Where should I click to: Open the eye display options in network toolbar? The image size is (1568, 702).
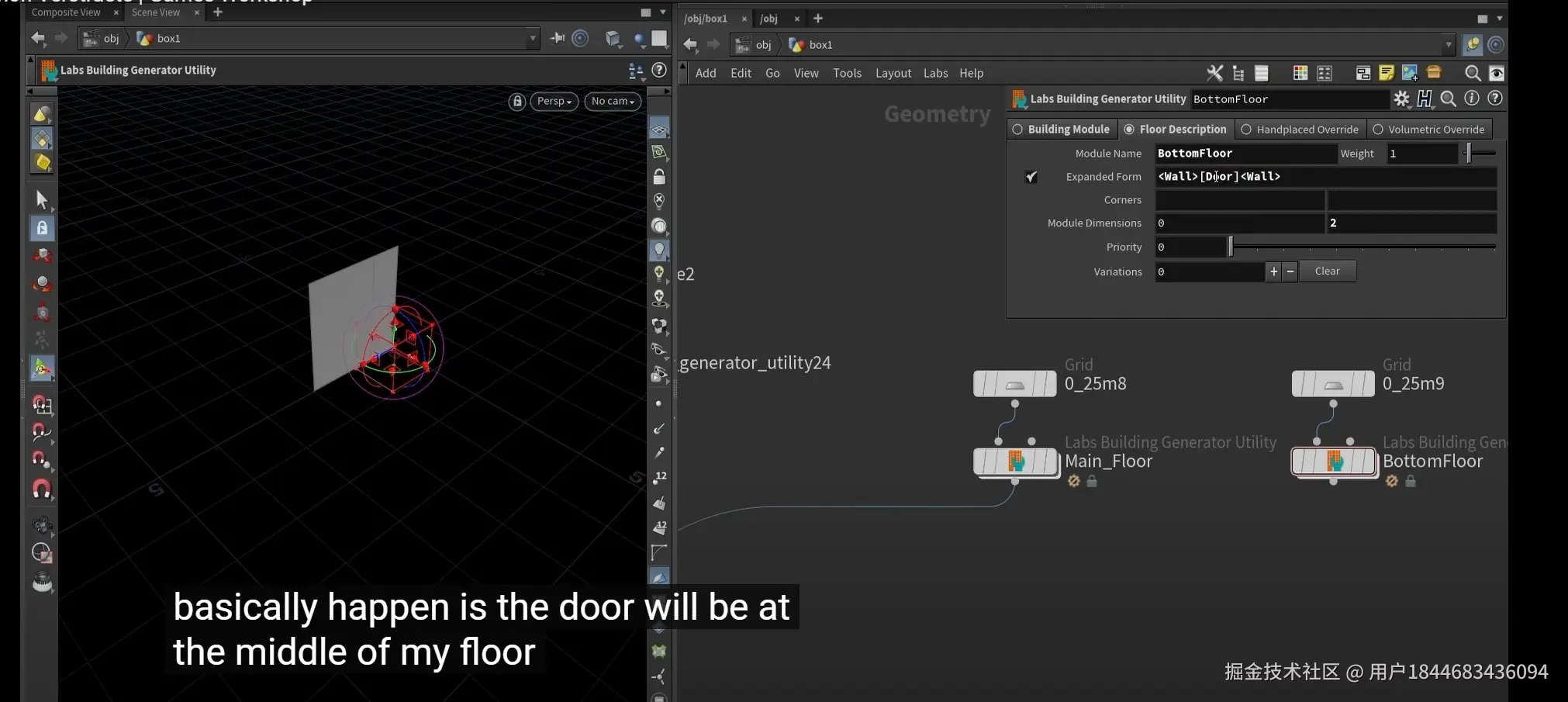tap(1497, 73)
